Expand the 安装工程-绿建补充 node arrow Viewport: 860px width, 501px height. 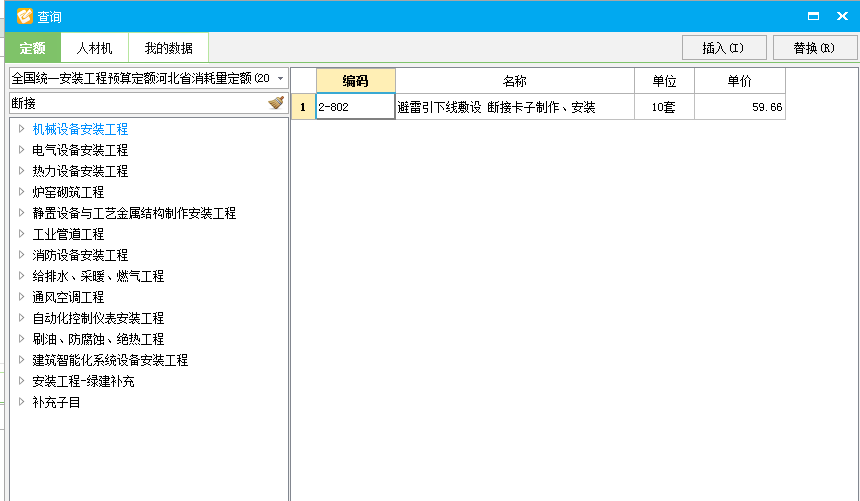coord(21,381)
